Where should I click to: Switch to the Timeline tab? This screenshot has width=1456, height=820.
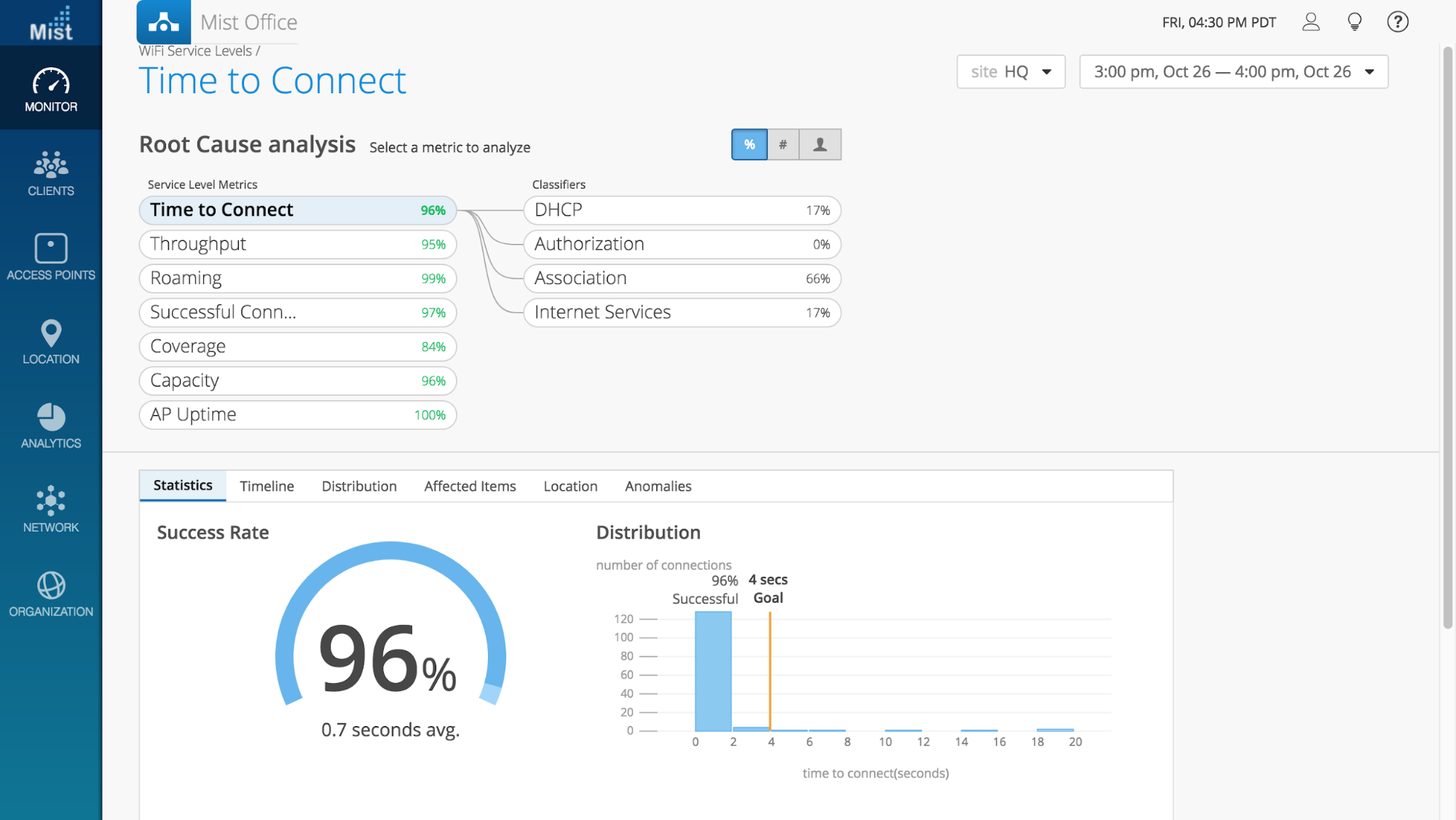pyautogui.click(x=267, y=486)
